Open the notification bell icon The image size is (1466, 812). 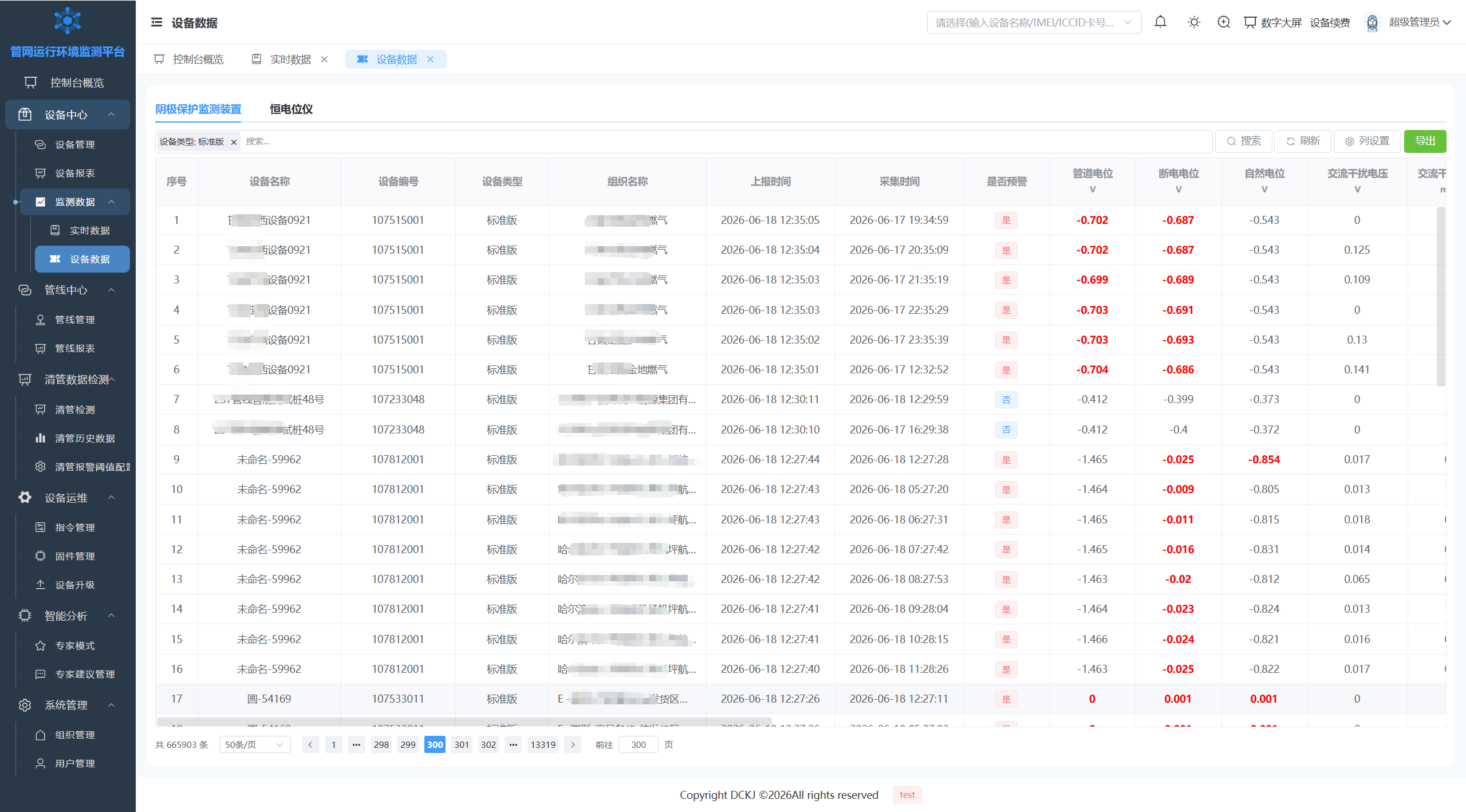tap(1160, 22)
